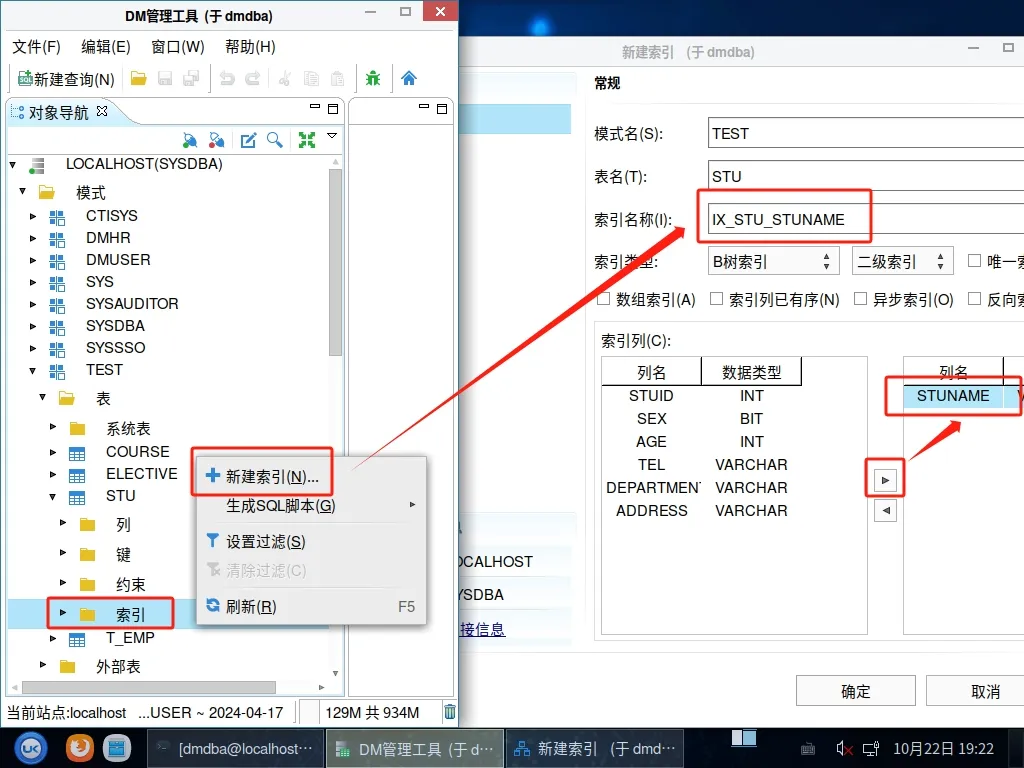This screenshot has height=768, width=1024.
Task: Open the 编辑 menu
Action: (x=105, y=47)
